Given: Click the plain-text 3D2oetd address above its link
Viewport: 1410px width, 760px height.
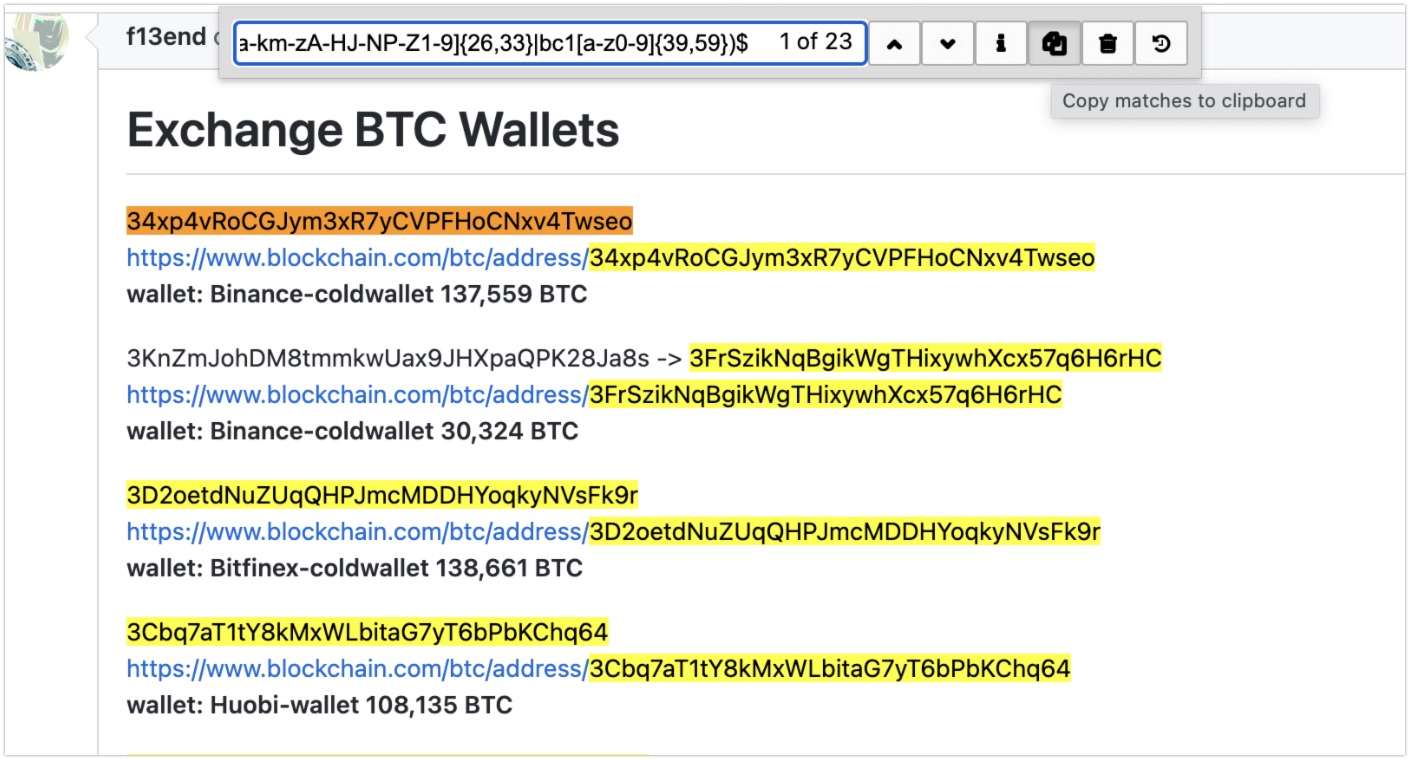Looking at the screenshot, I should pos(382,495).
